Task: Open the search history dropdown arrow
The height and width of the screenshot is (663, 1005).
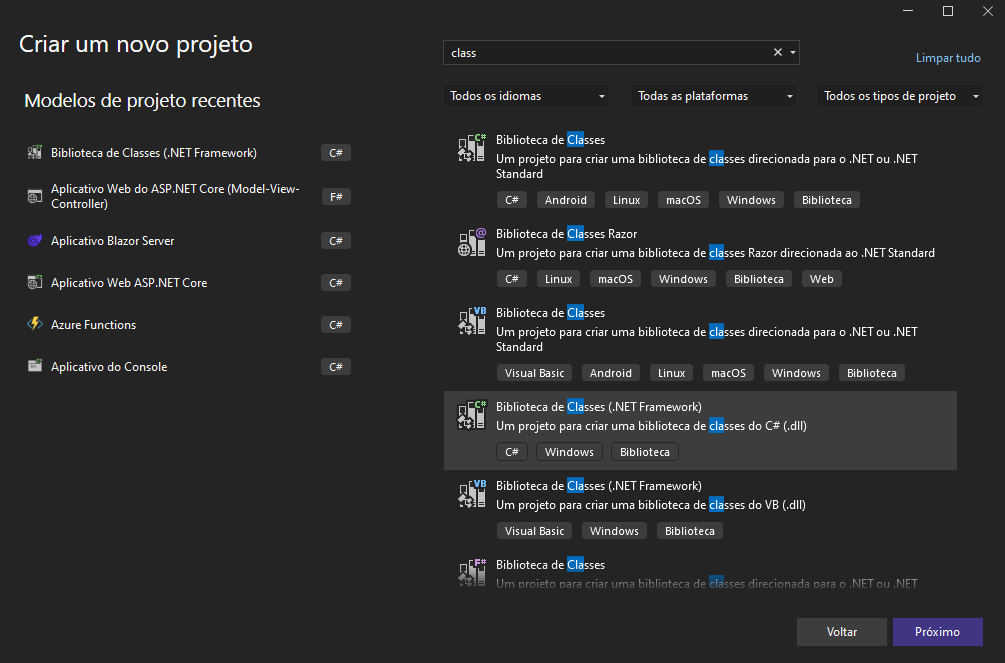Action: tap(793, 53)
